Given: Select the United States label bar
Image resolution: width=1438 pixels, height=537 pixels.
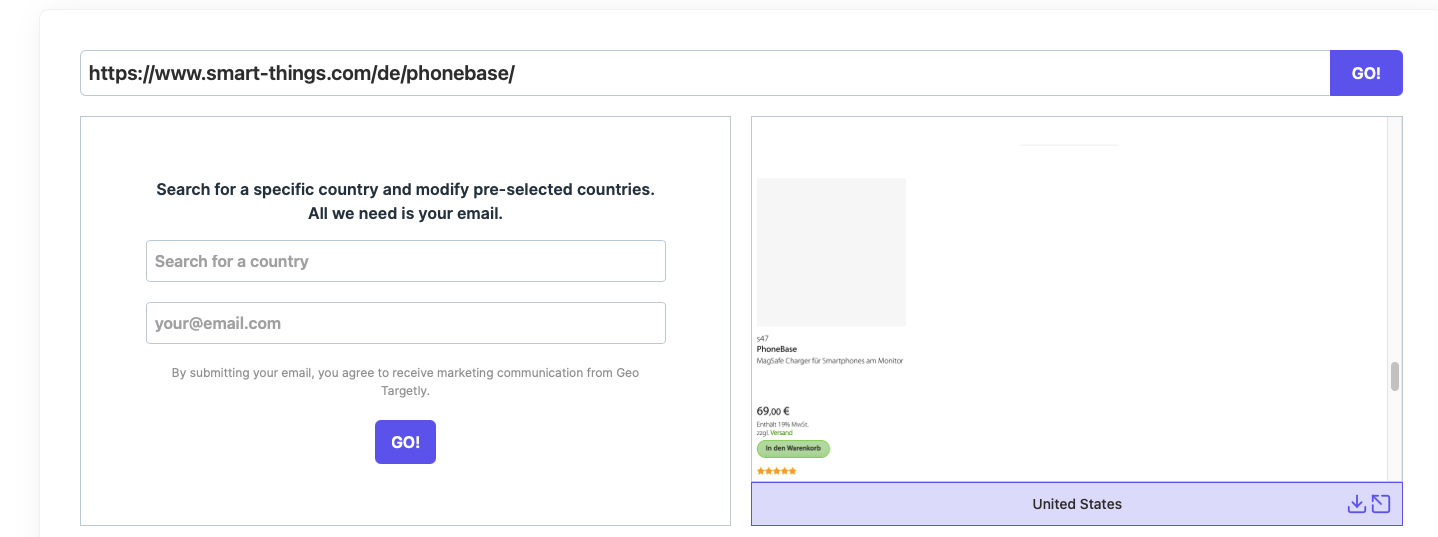Looking at the screenshot, I should 1077,504.
